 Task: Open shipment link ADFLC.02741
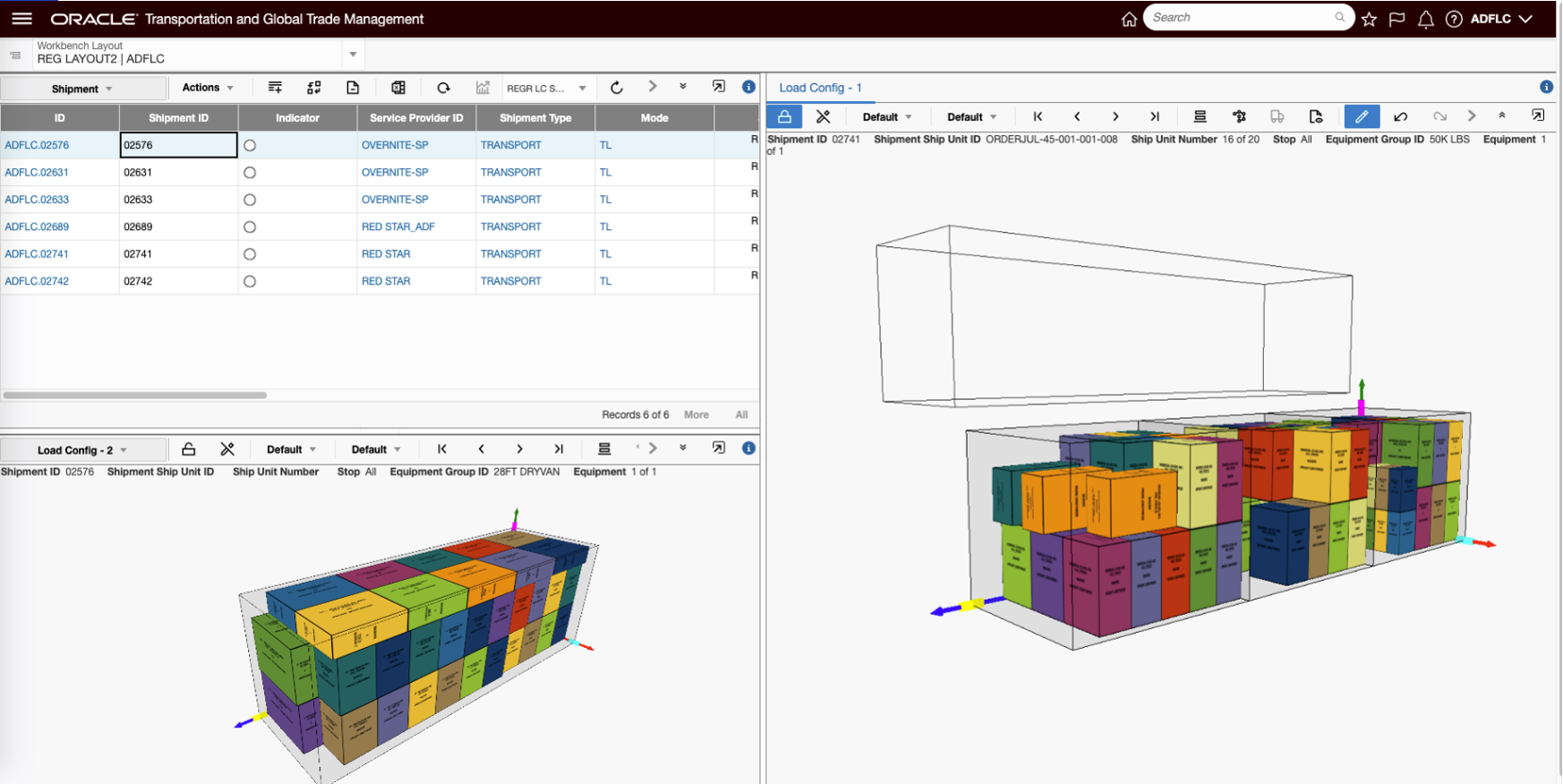[x=37, y=254]
